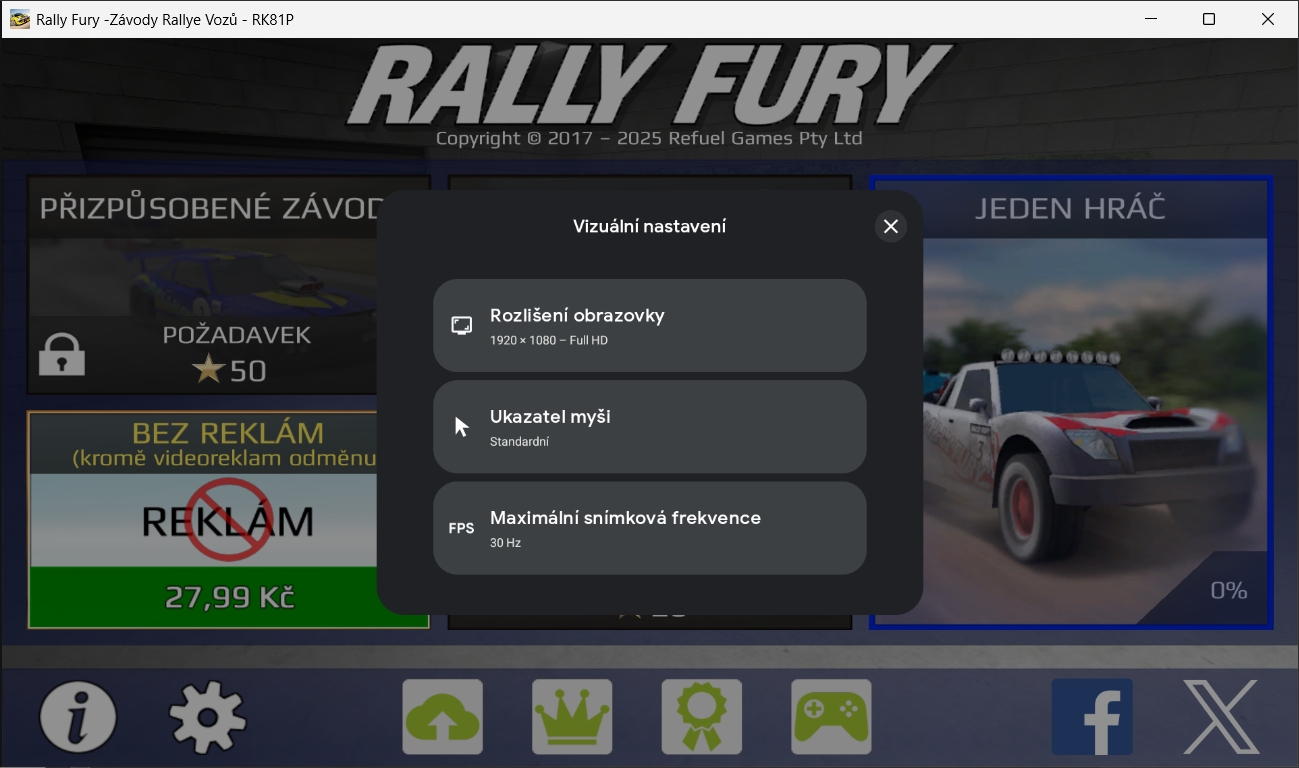Close the Vizuální nastavení dialog

click(x=890, y=227)
